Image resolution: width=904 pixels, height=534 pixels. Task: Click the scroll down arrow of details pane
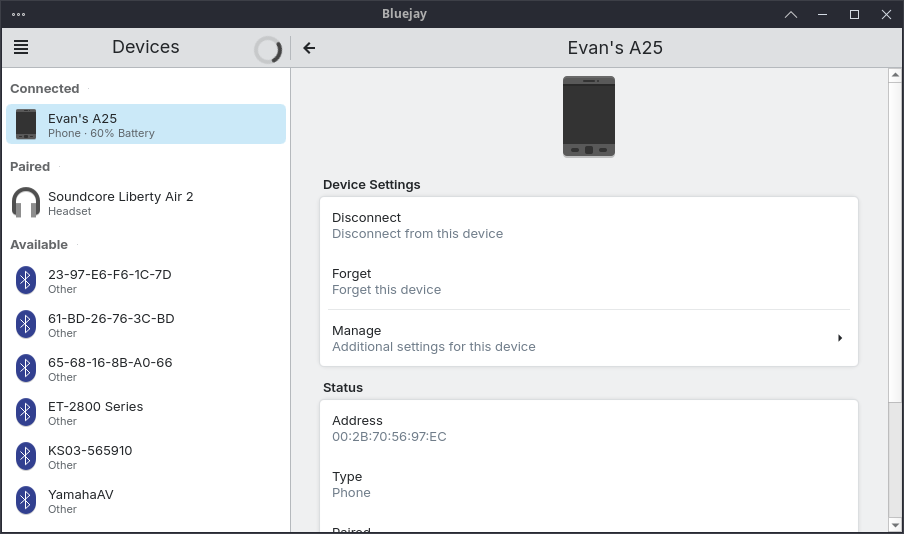895,524
